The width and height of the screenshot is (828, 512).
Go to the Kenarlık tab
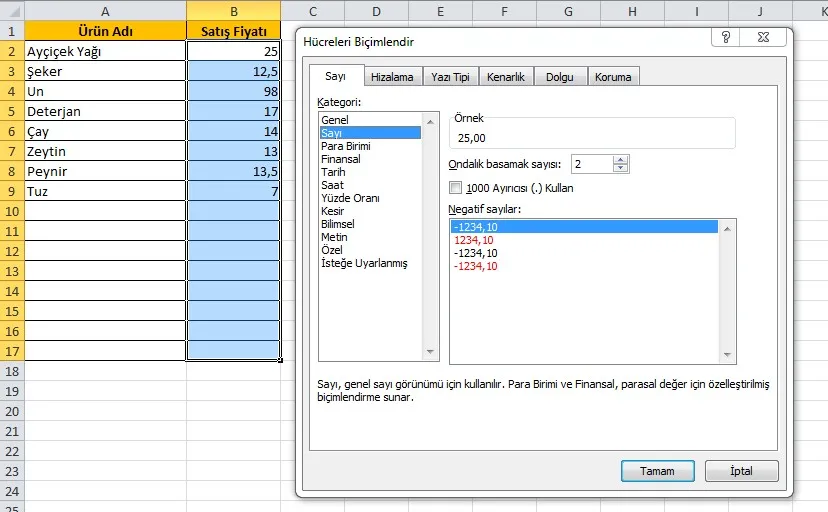(x=506, y=77)
